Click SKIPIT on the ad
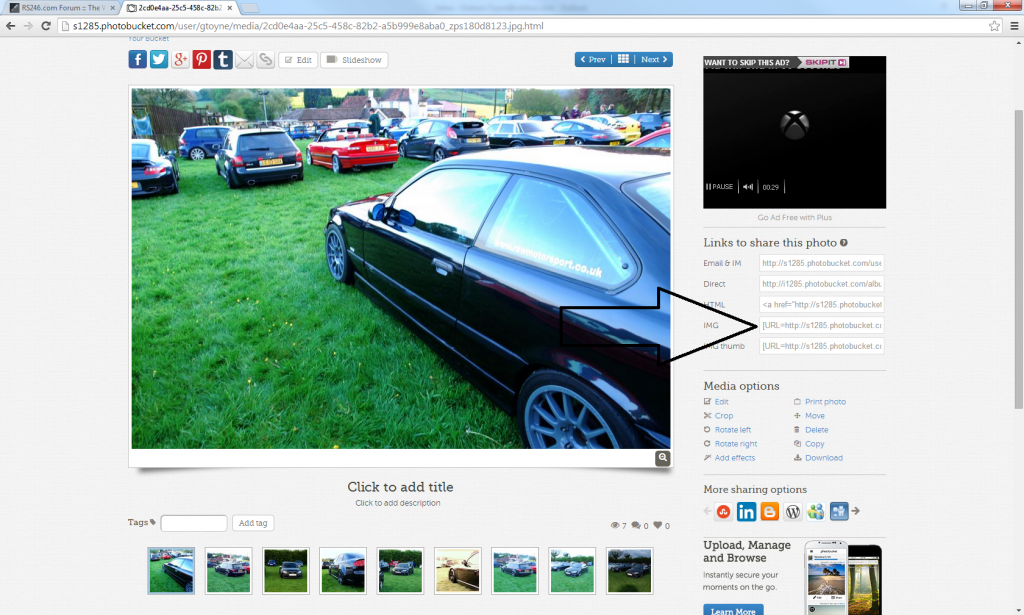Image resolution: width=1024 pixels, height=615 pixels. pos(825,63)
